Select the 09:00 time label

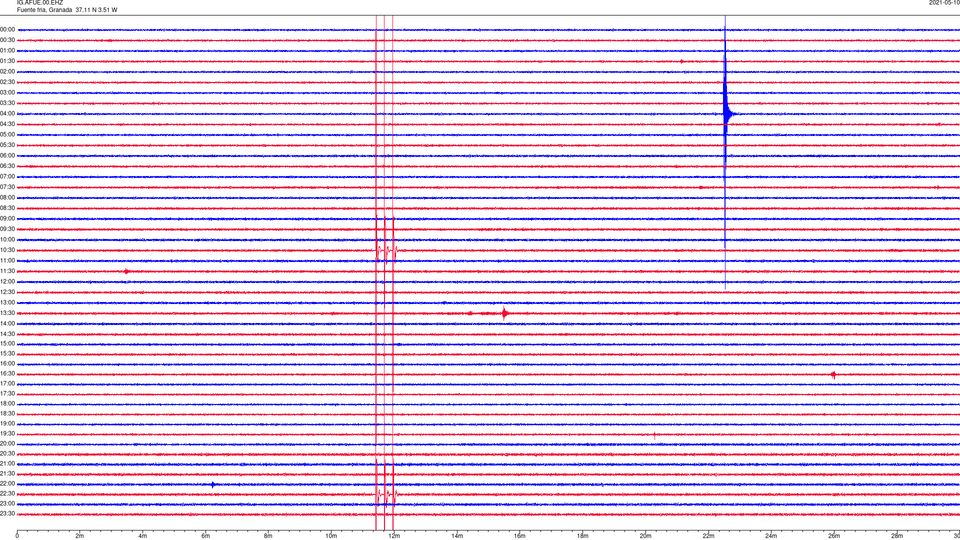8,219
